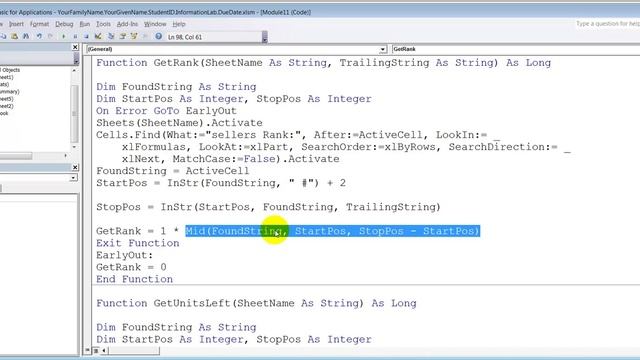This screenshot has width=640, height=360.
Task: Open the Insert menu
Action: click(16, 24)
